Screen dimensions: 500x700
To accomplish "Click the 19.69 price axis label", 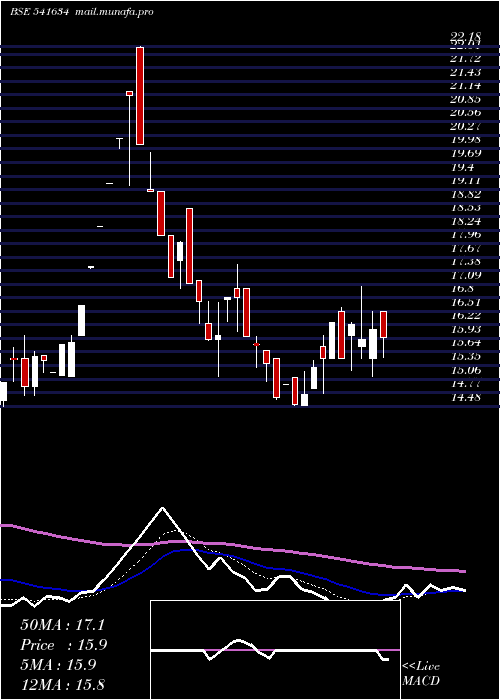I will coord(466,154).
